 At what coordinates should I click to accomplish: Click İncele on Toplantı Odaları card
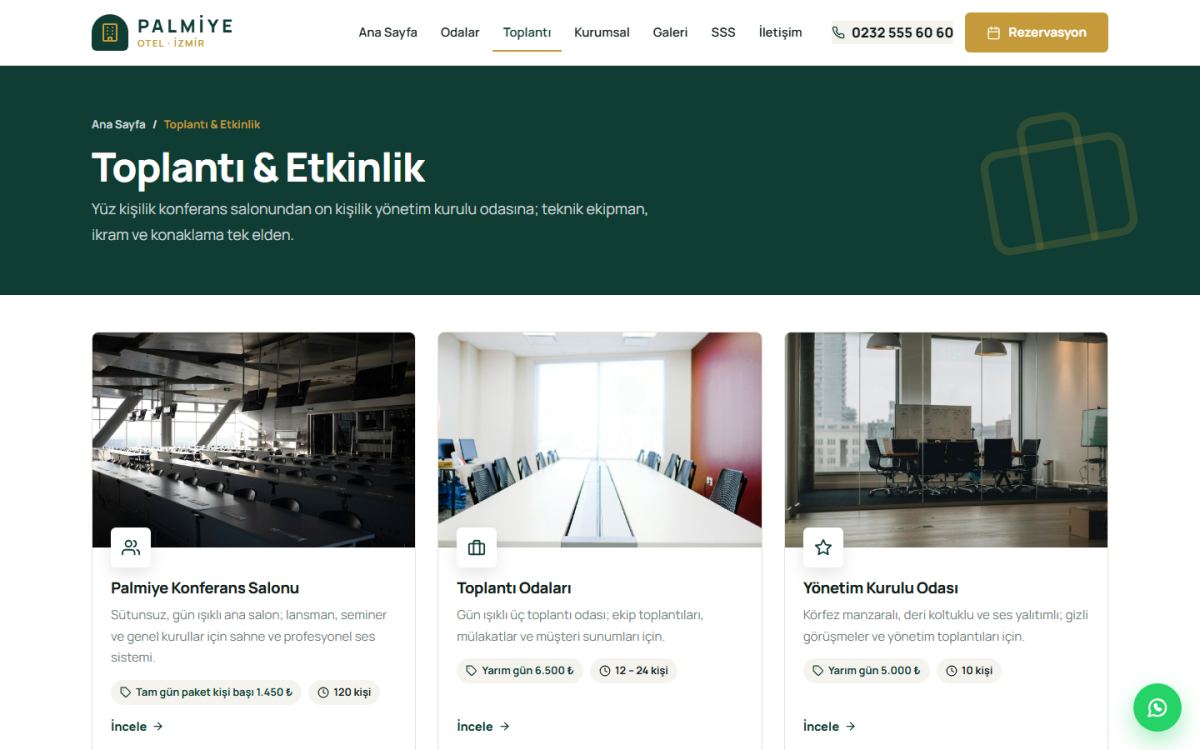(483, 727)
